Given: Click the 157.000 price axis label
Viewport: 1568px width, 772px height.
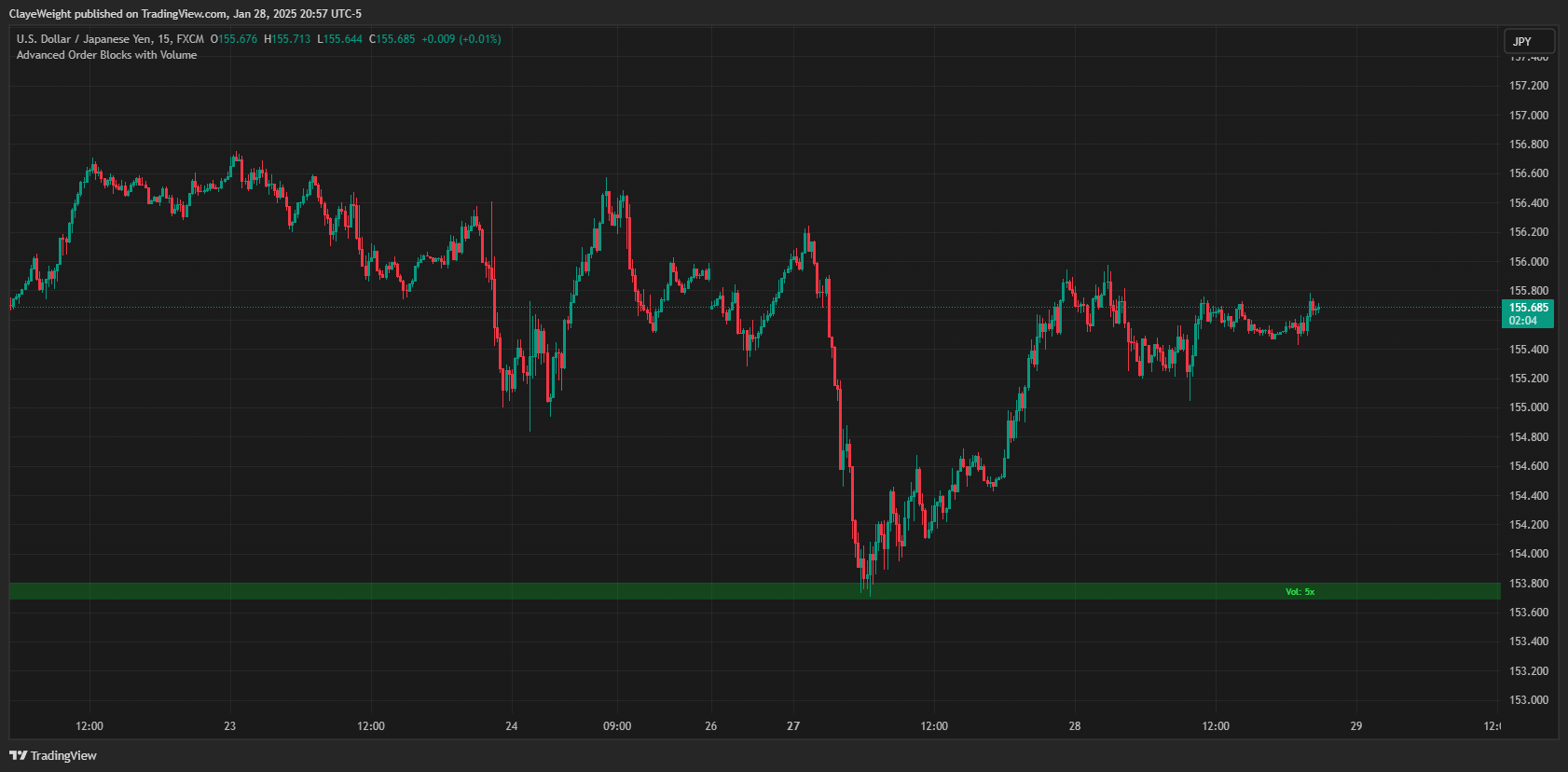Looking at the screenshot, I should coord(1528,115).
